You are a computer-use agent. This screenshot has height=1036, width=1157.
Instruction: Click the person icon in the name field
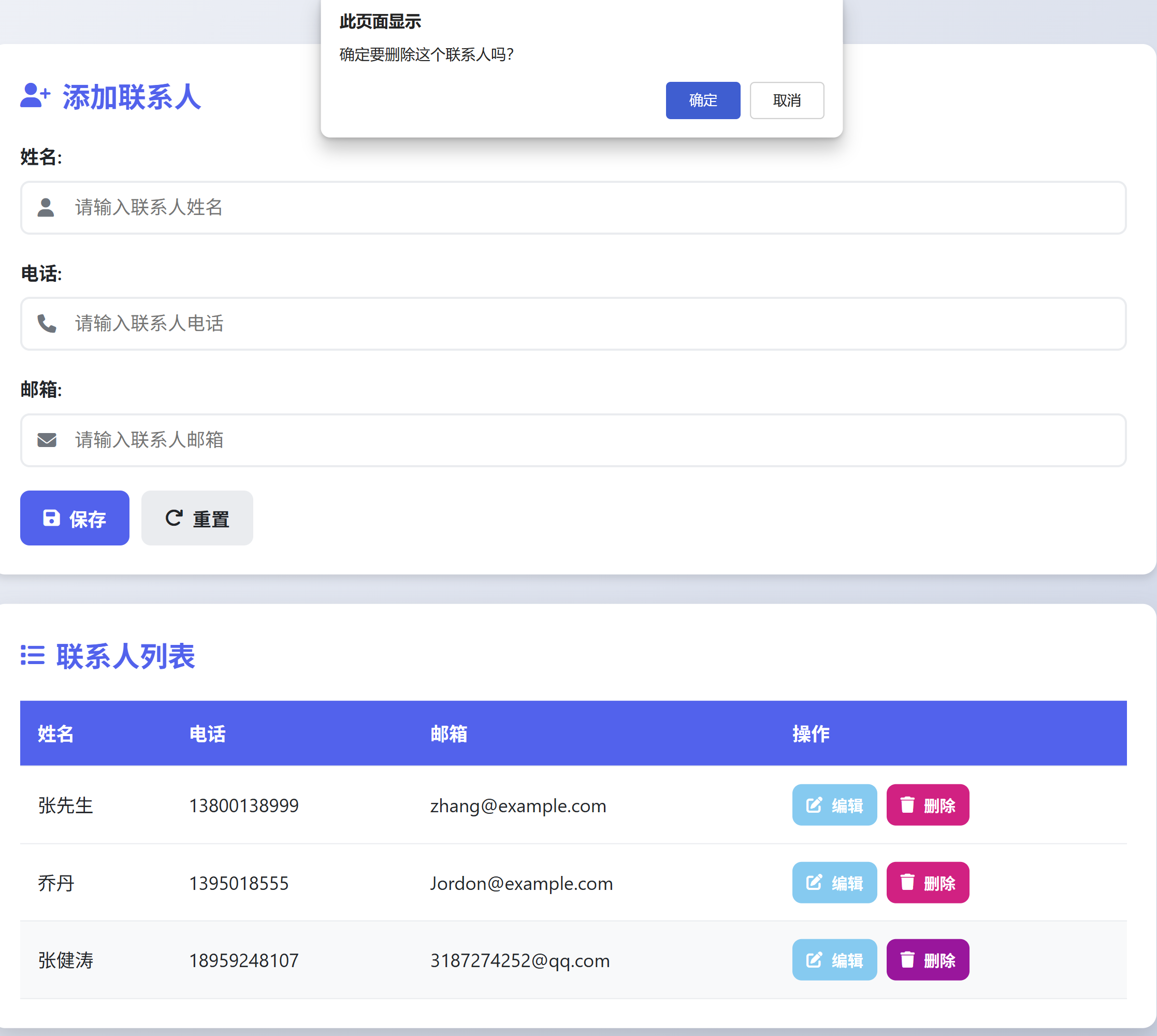tap(46, 208)
